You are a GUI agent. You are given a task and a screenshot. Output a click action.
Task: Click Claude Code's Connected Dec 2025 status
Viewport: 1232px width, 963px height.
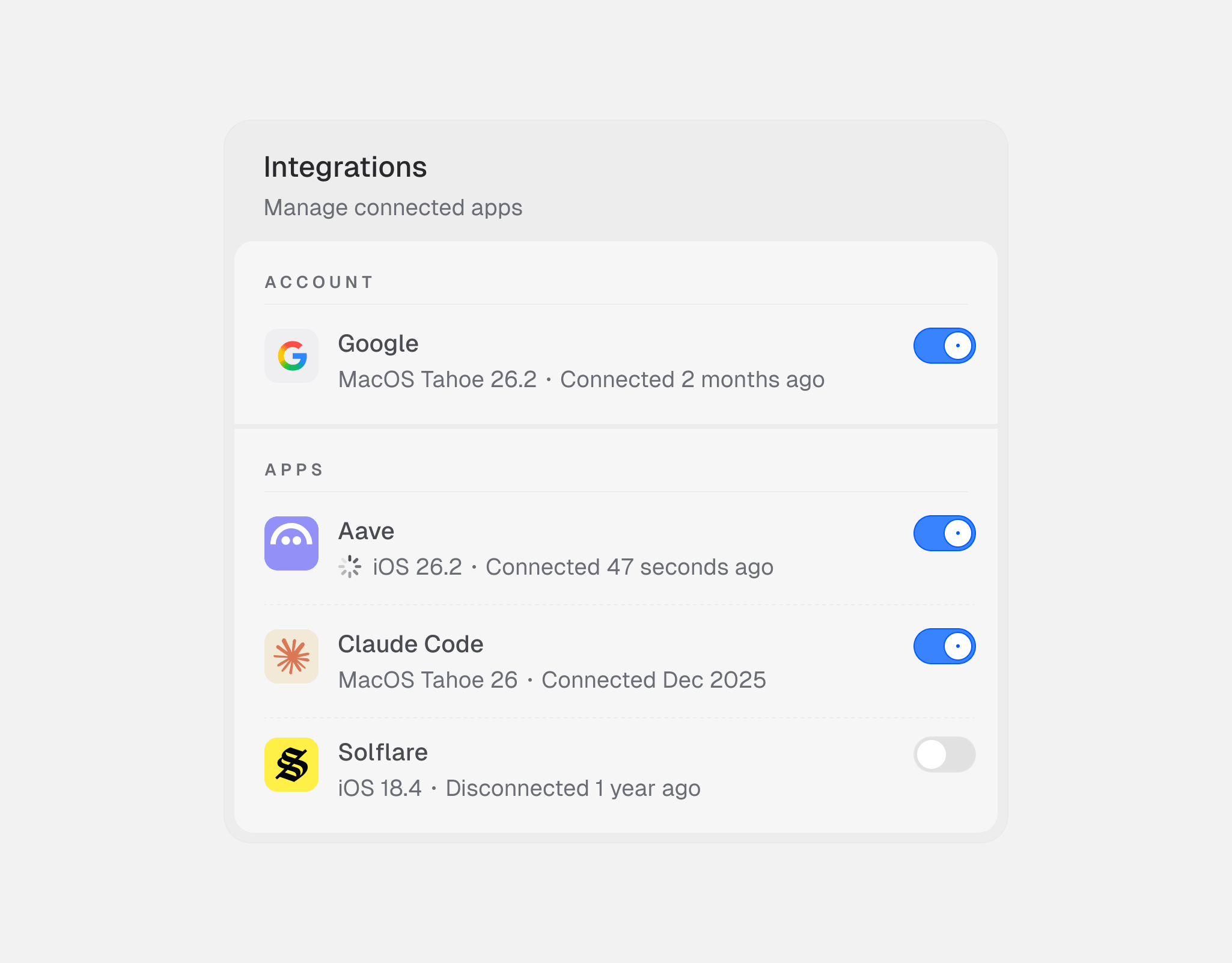tap(654, 680)
